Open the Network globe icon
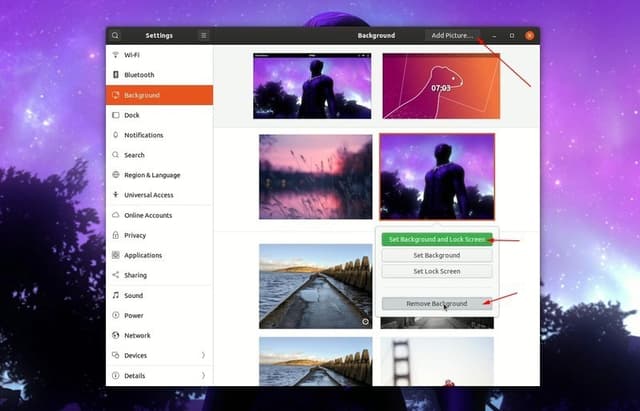Image resolution: width=640 pixels, height=411 pixels. (116, 335)
